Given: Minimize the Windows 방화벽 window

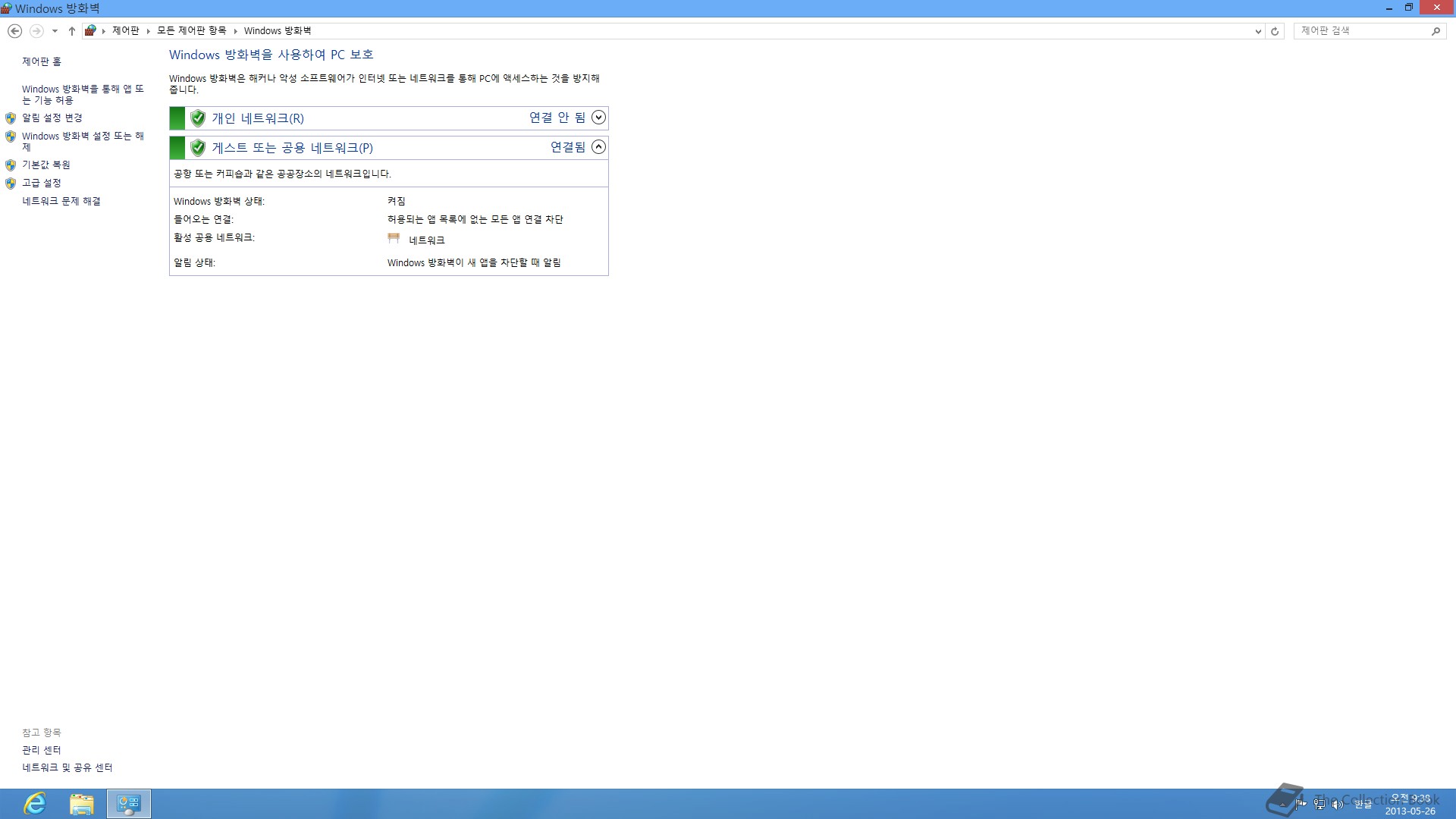Looking at the screenshot, I should [x=1389, y=8].
